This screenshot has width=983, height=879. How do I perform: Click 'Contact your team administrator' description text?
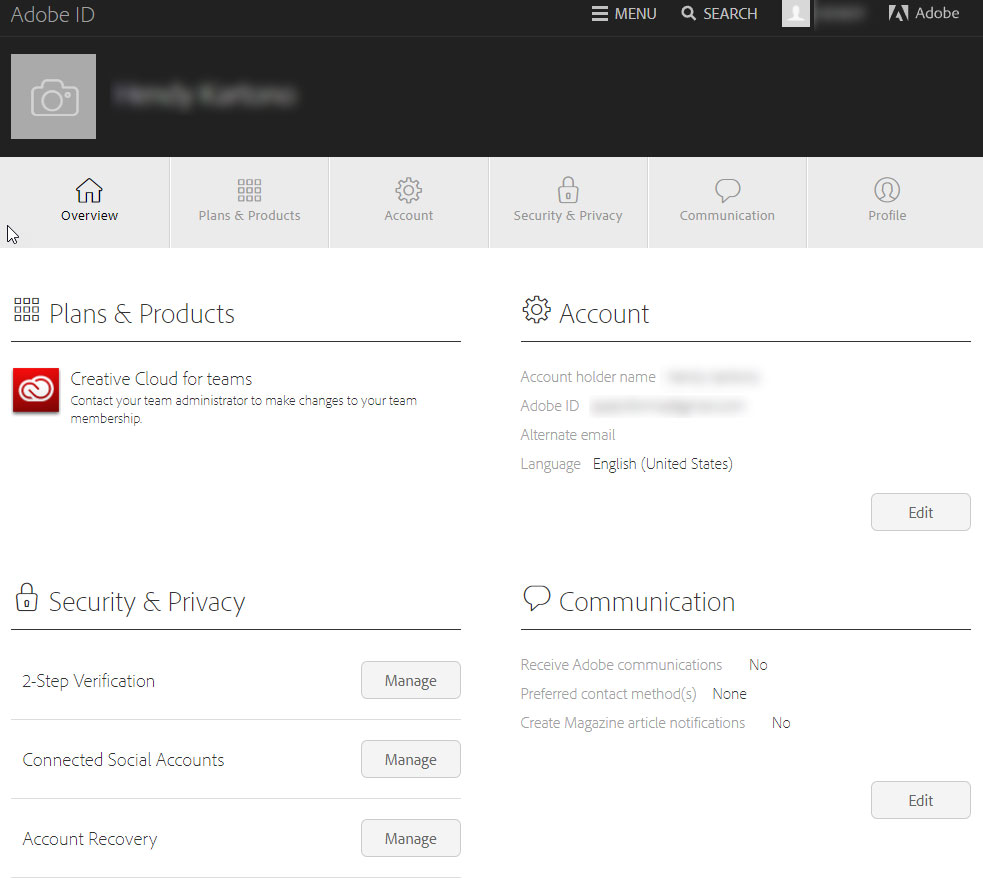click(x=243, y=409)
